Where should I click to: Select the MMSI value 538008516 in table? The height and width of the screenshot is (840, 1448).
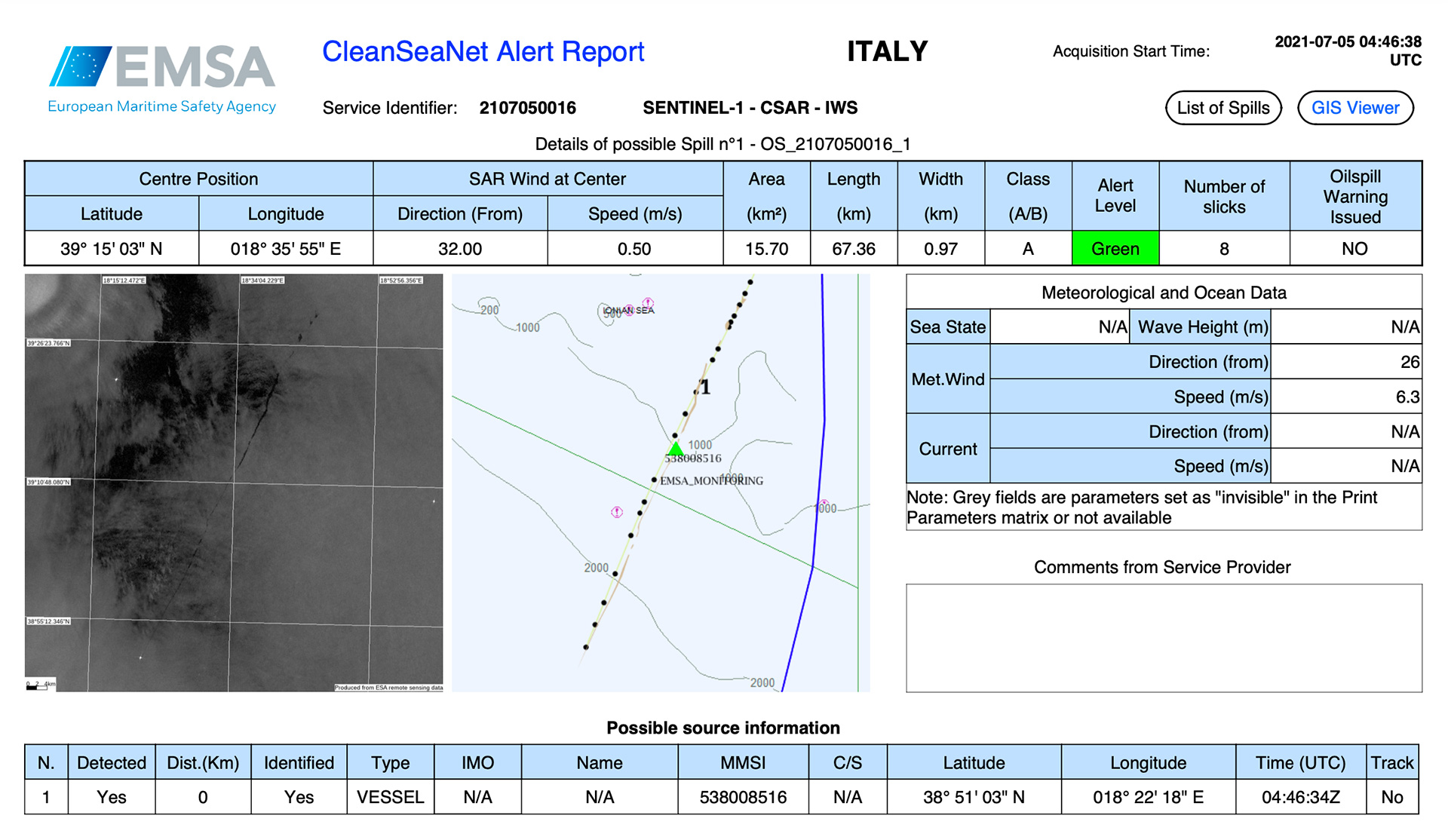[x=742, y=797]
